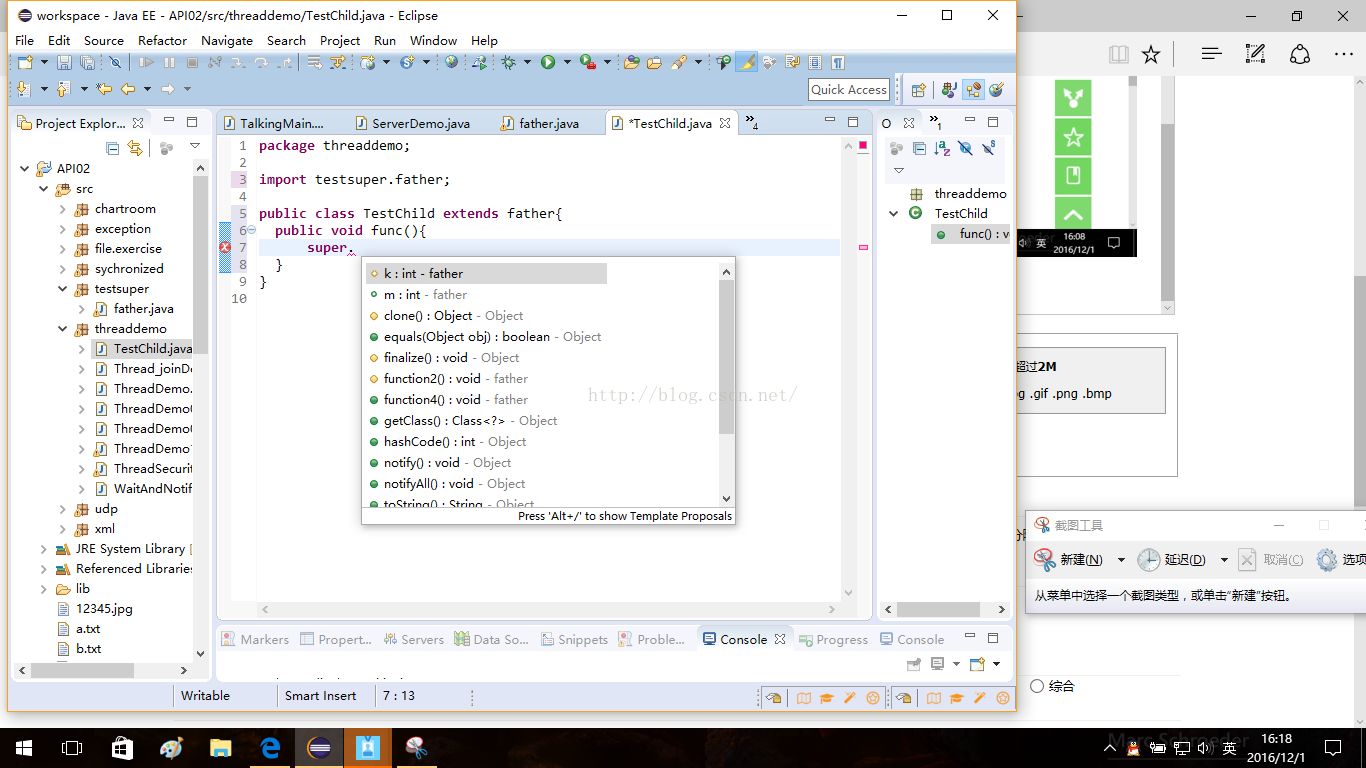Click func() method in Outline view
The width and height of the screenshot is (1366, 768).
point(970,233)
